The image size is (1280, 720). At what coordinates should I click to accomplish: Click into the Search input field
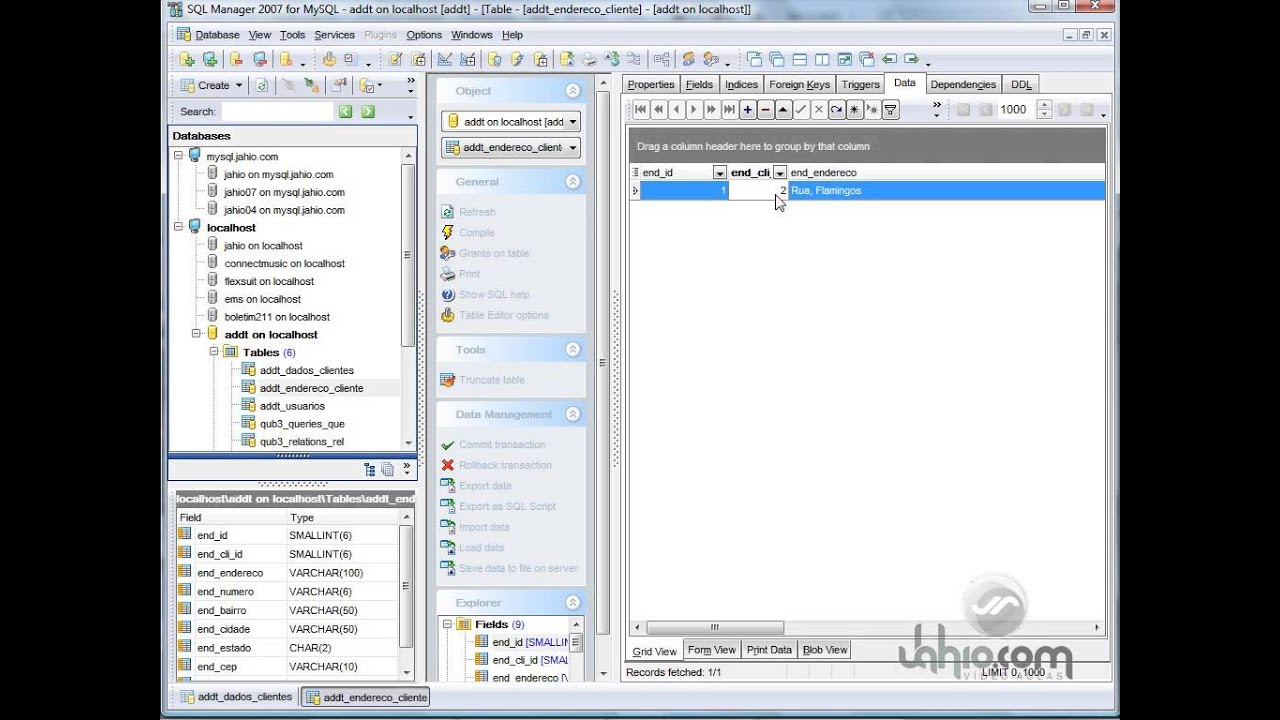point(277,112)
